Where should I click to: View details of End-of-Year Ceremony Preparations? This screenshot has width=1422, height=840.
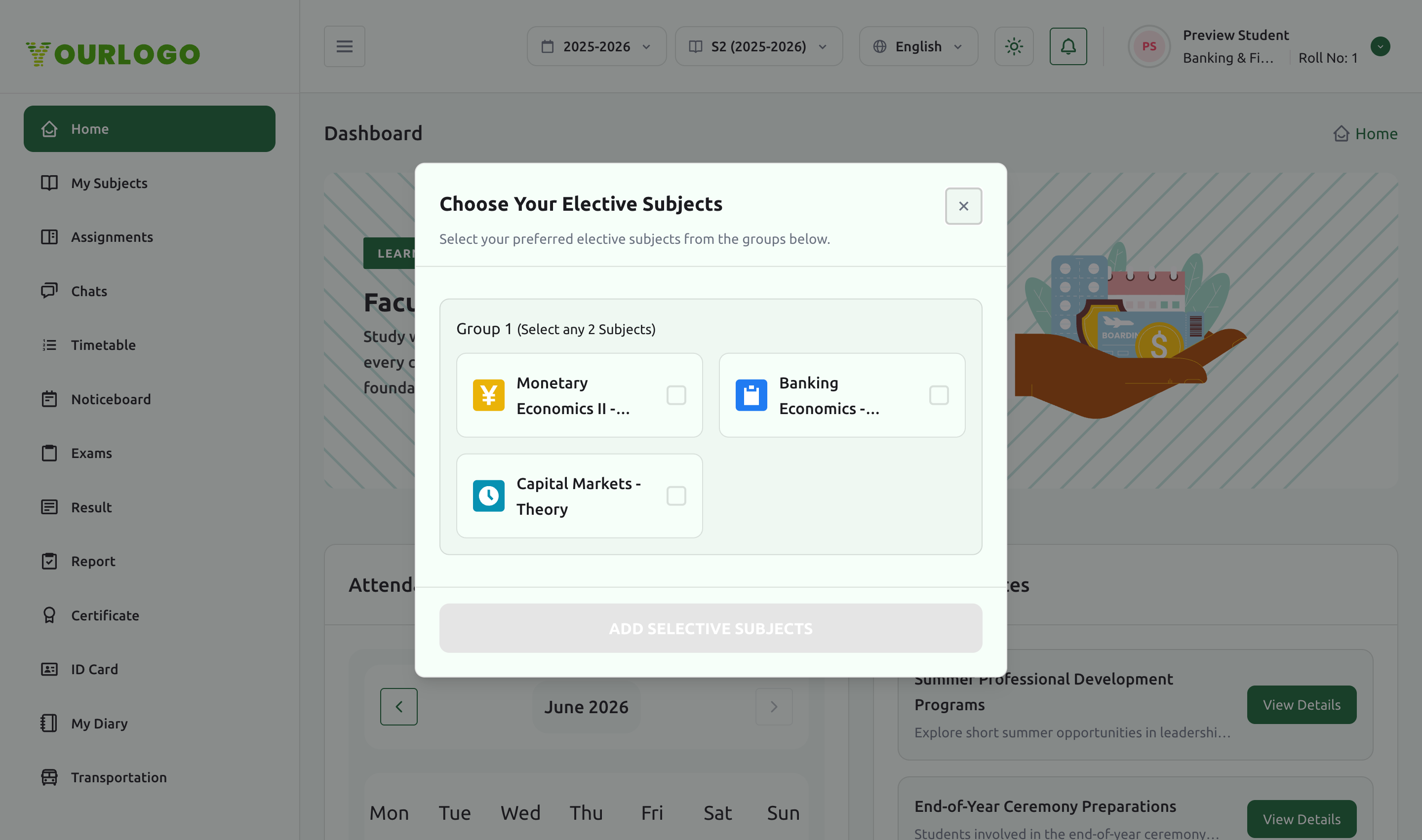point(1302,819)
